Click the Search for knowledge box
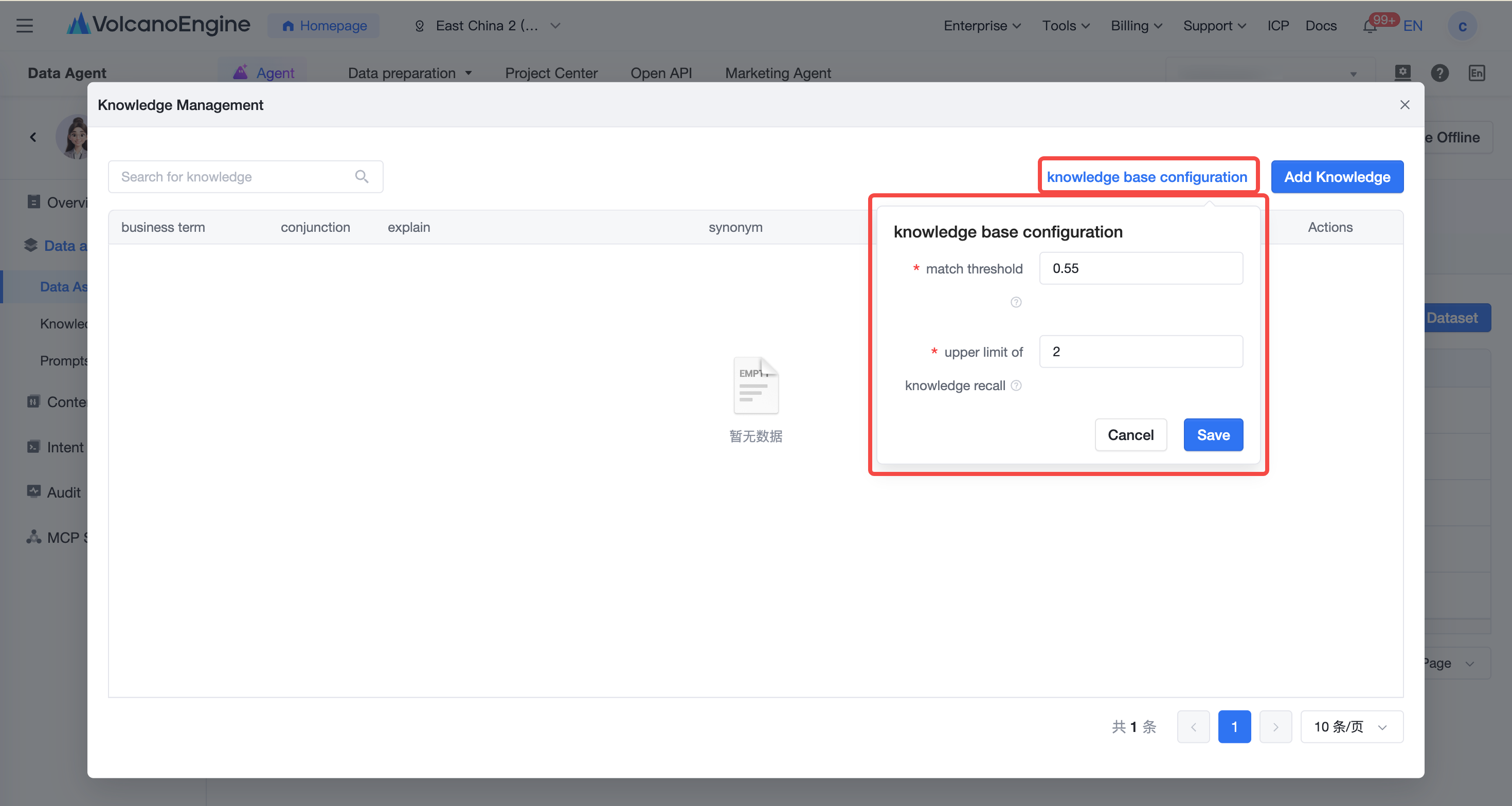This screenshot has height=806, width=1512. point(245,176)
